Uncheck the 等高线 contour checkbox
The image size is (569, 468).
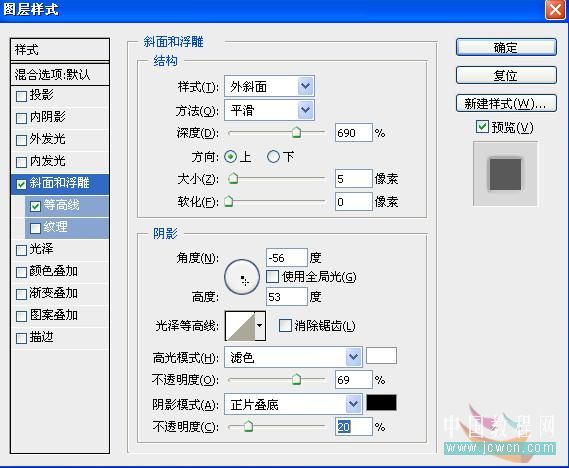pos(35,206)
